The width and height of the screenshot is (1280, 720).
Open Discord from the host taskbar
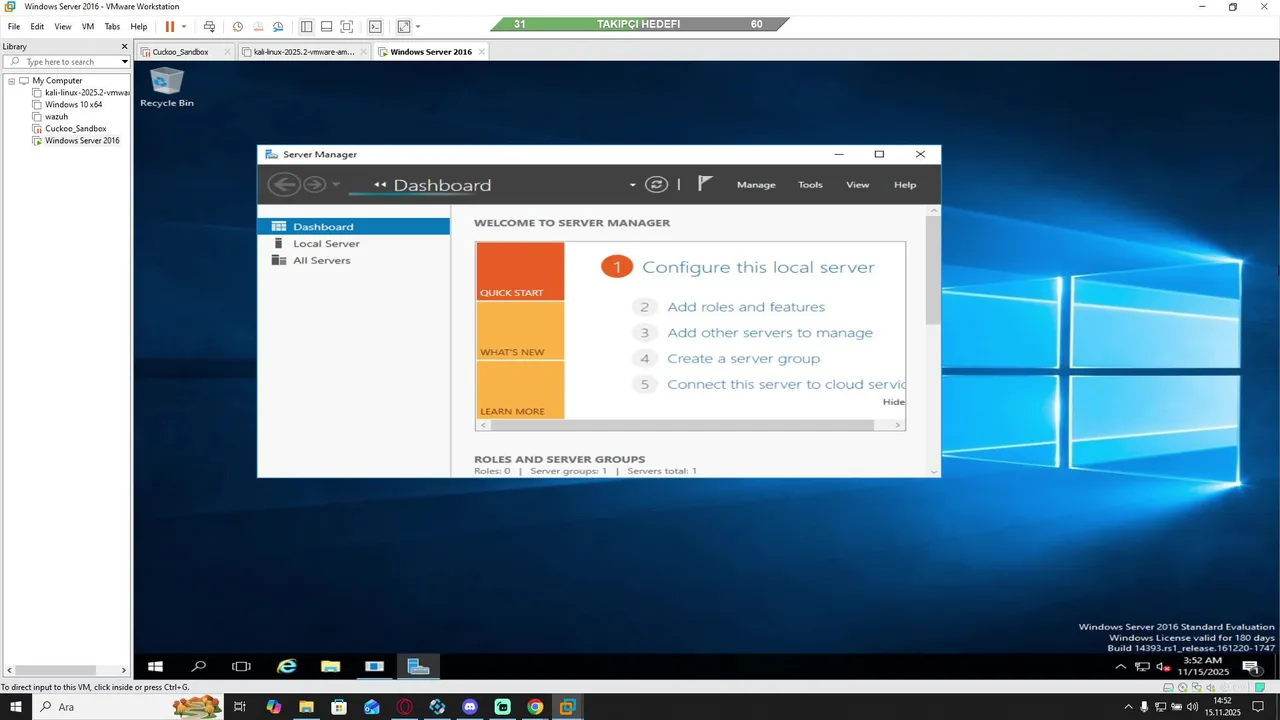pyautogui.click(x=470, y=707)
